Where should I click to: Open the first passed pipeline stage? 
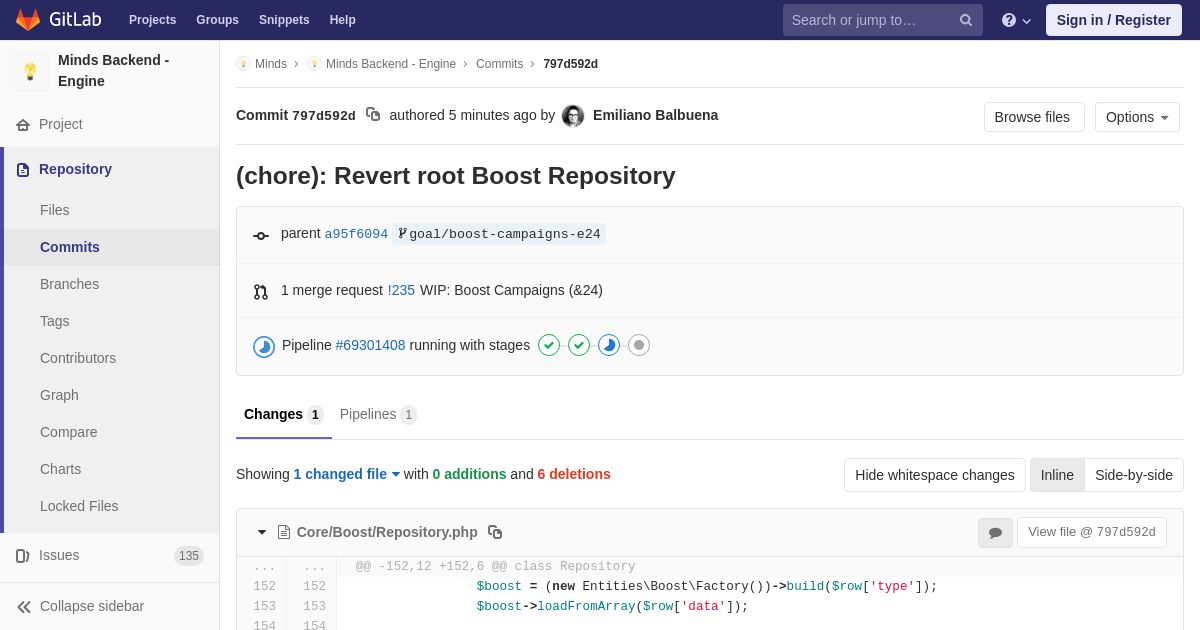tap(549, 345)
